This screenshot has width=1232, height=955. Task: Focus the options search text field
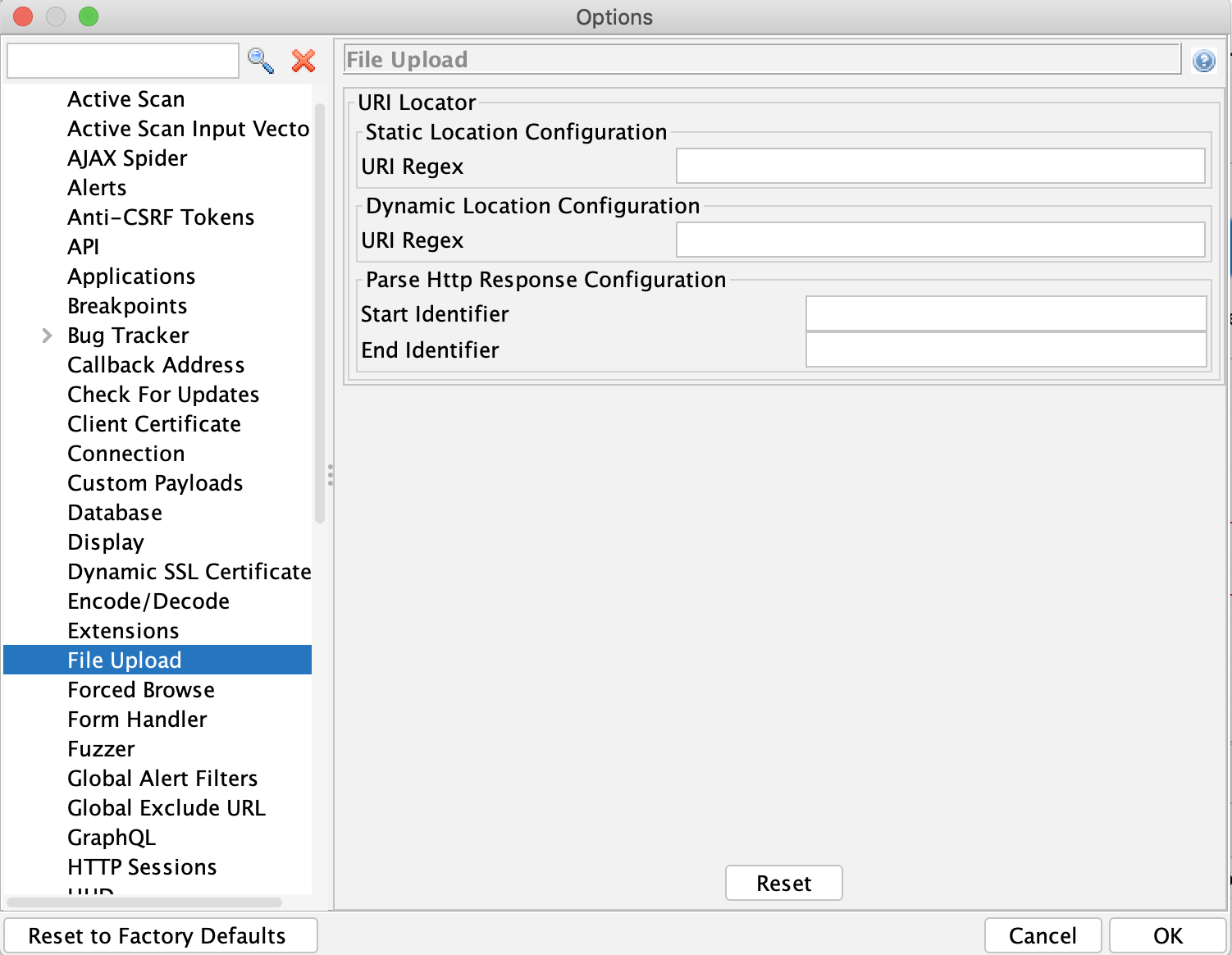(x=123, y=61)
